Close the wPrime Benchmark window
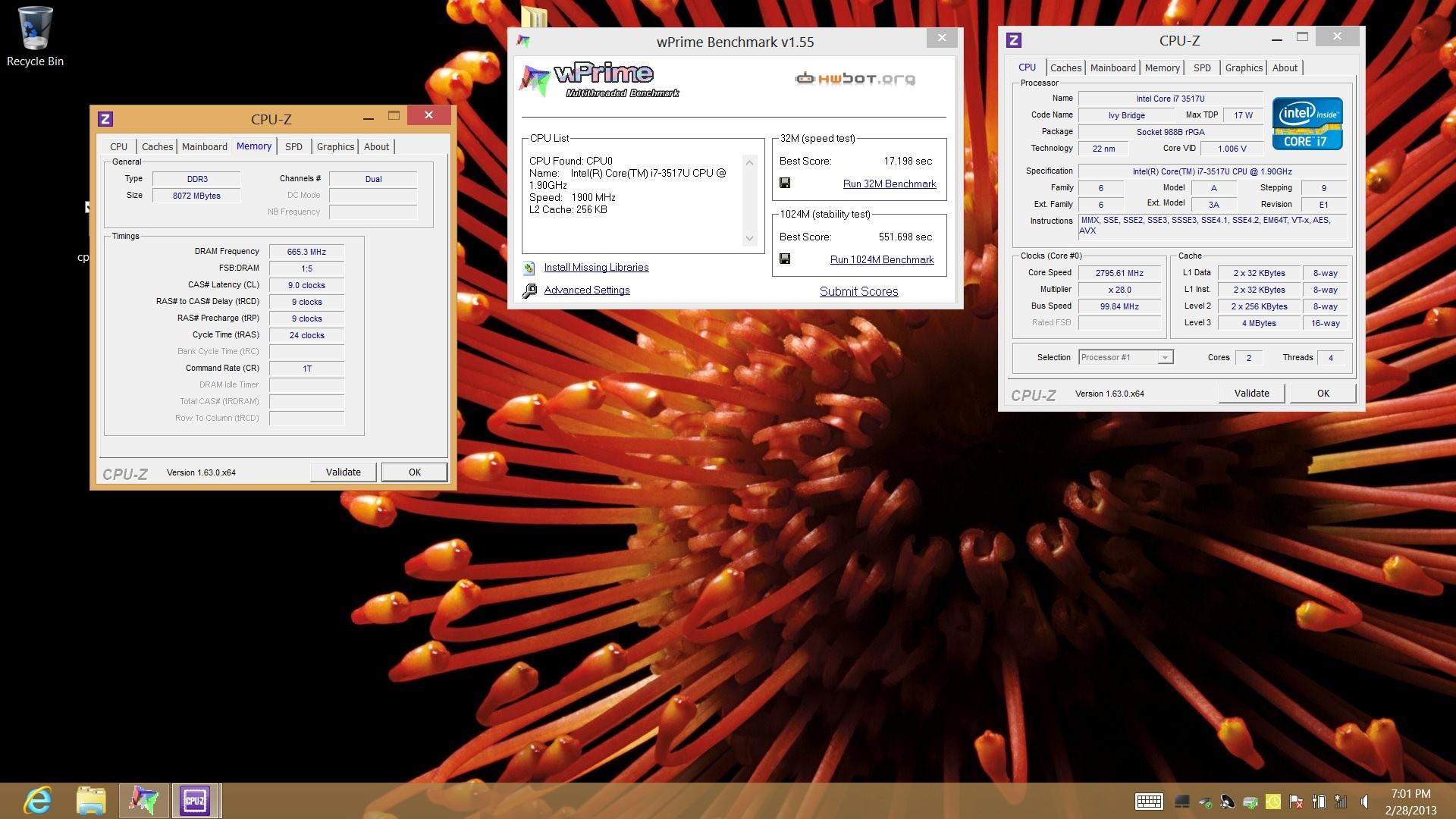Screen dimensions: 1456x819 (x=941, y=38)
